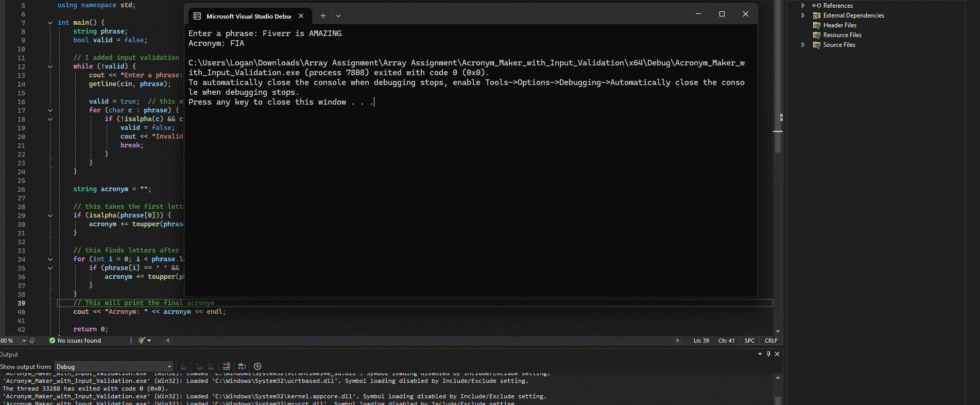Expand the Source Files folder arrow
This screenshot has width=980, height=405.
click(x=803, y=45)
